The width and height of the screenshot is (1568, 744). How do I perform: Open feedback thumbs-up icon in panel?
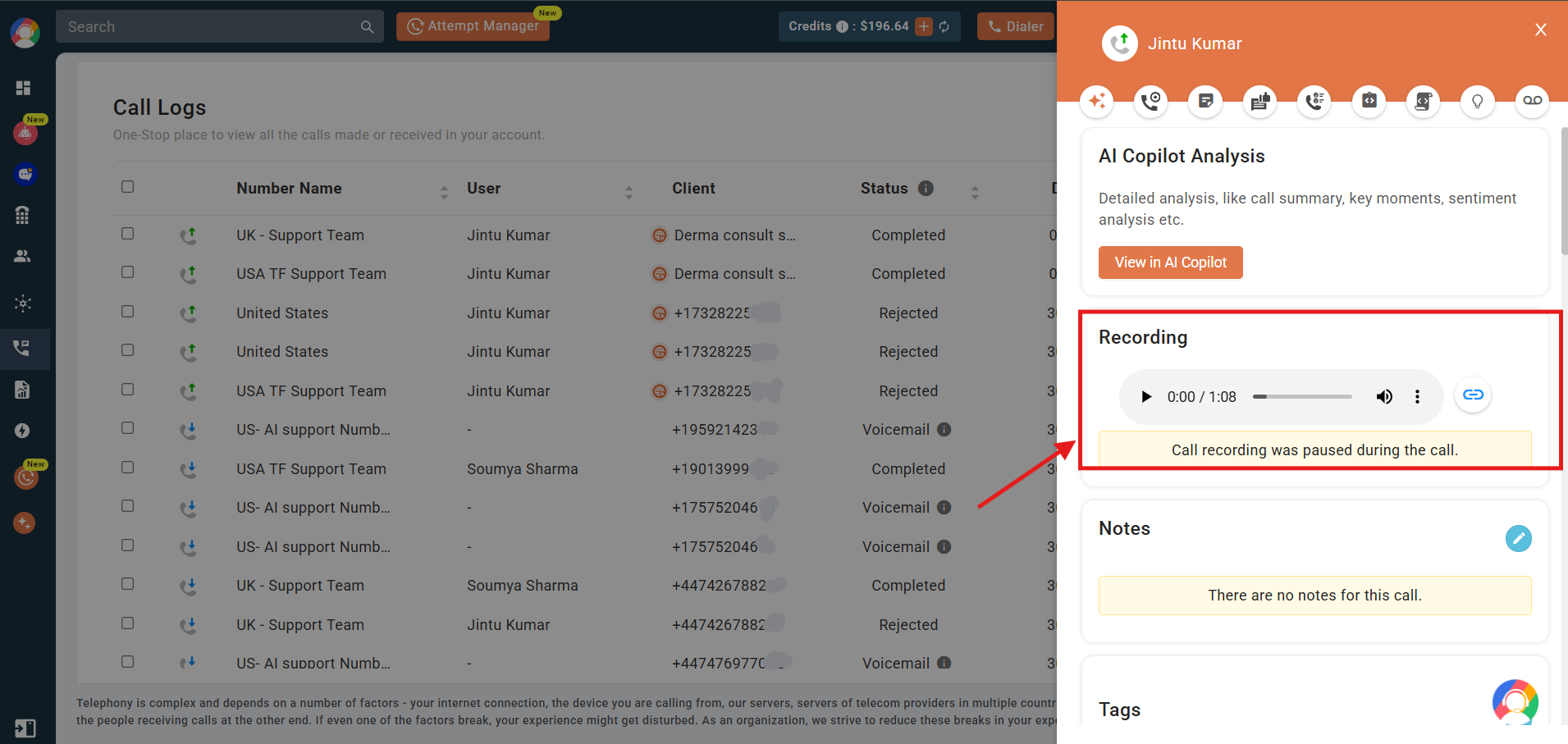pos(1259,101)
